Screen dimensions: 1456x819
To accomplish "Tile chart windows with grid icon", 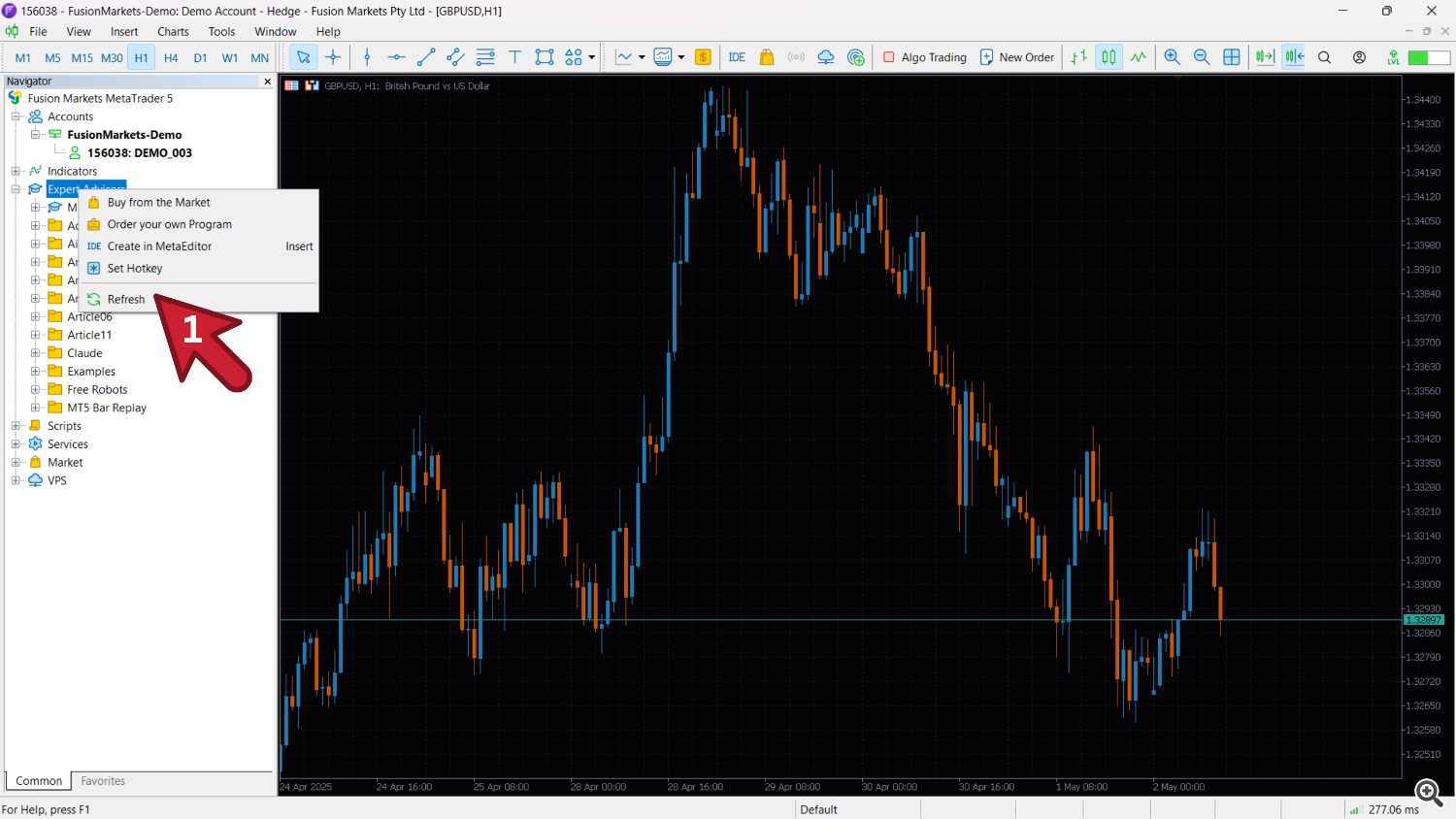I will [x=1232, y=57].
